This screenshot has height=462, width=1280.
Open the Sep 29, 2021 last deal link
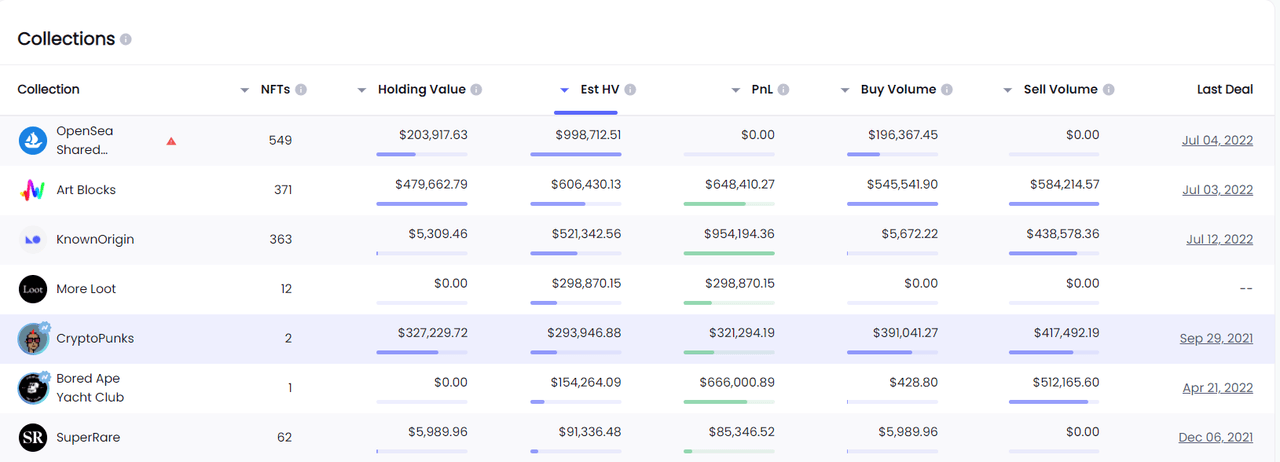pos(1216,338)
